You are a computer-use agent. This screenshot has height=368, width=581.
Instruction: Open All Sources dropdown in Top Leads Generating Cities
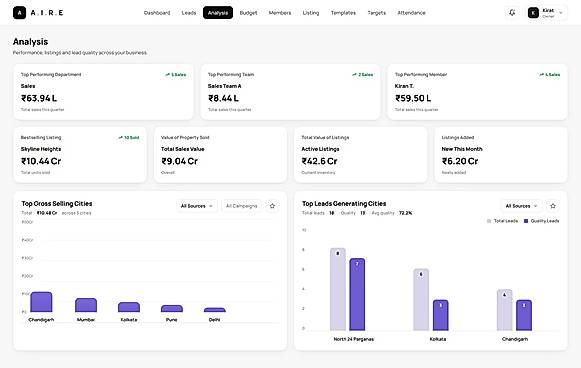[521, 206]
